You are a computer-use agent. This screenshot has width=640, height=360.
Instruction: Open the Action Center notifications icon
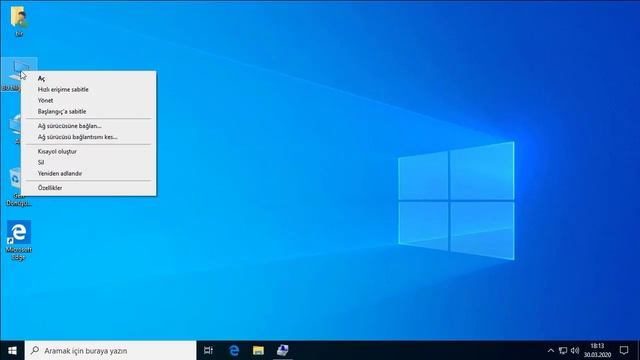tap(624, 351)
